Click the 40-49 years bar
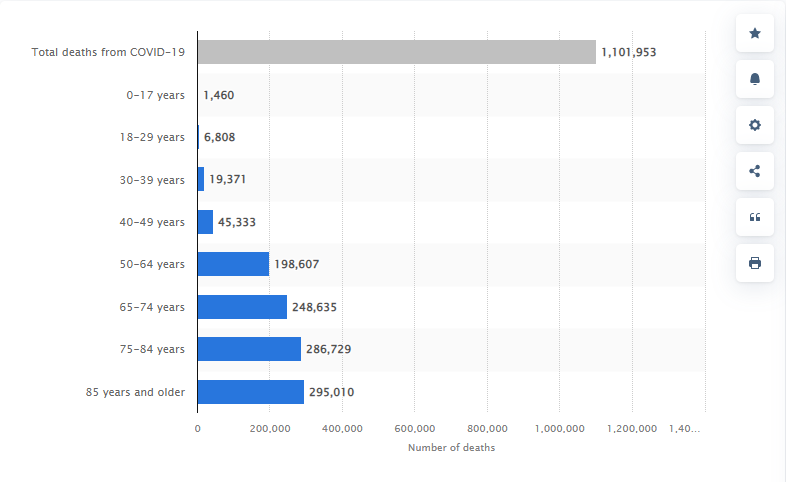 click(205, 222)
